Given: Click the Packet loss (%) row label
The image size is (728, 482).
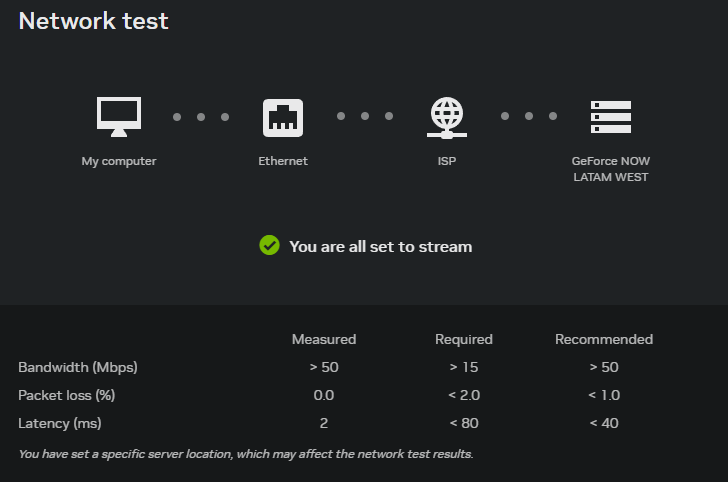Looking at the screenshot, I should pos(67,395).
